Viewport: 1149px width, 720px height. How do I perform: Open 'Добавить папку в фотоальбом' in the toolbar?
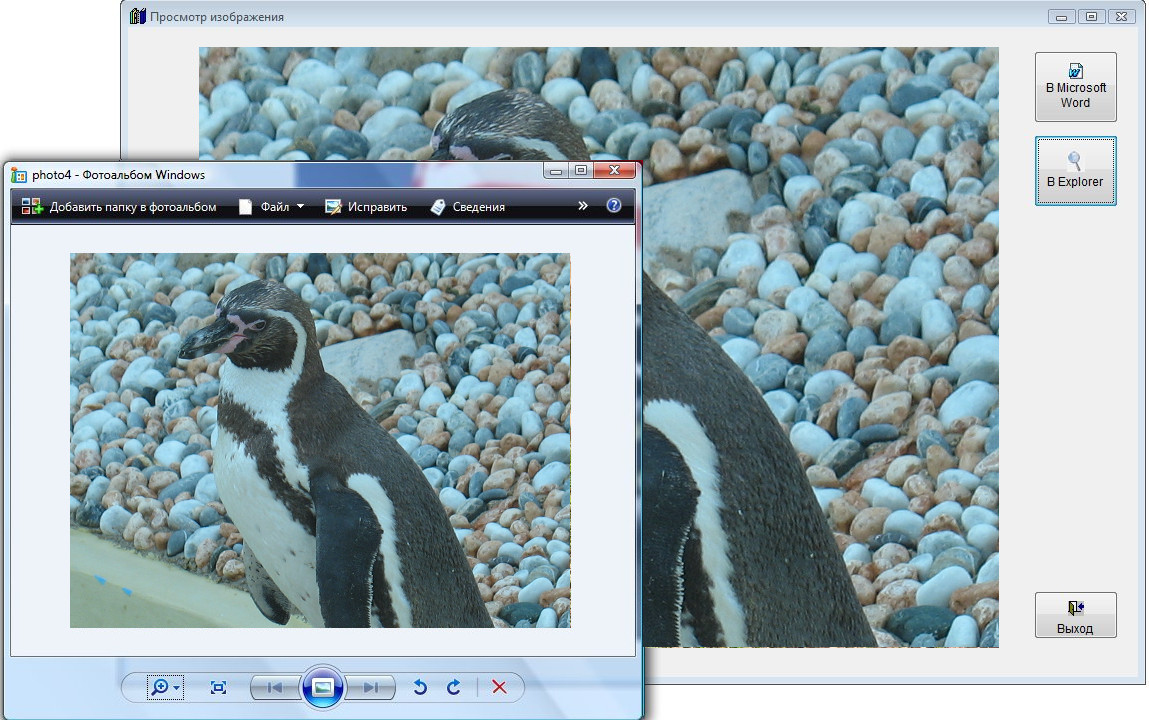(x=119, y=207)
